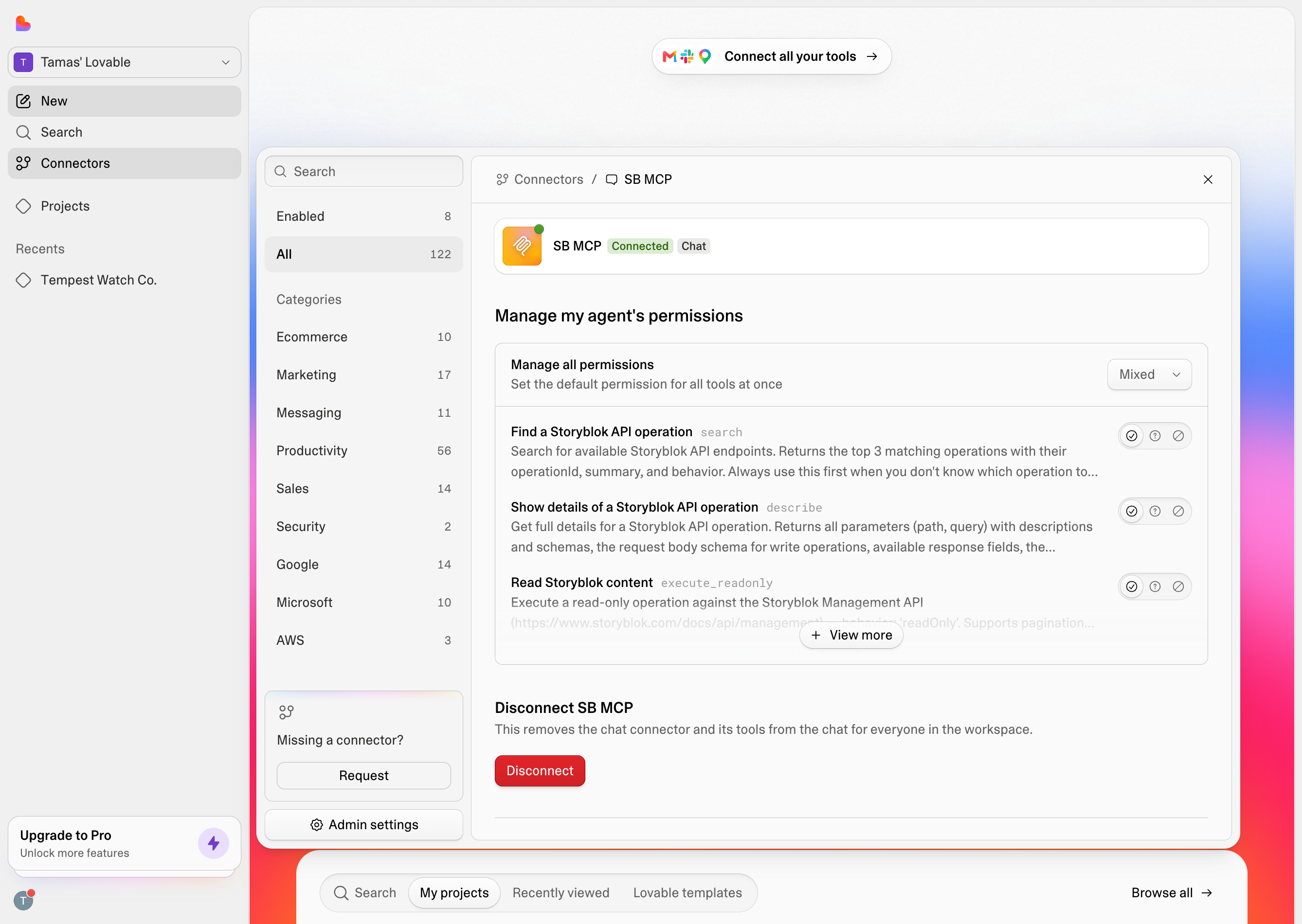Click the SB MCP breadcrumb chat icon
Viewport: 1302px width, 924px height.
[612, 179]
